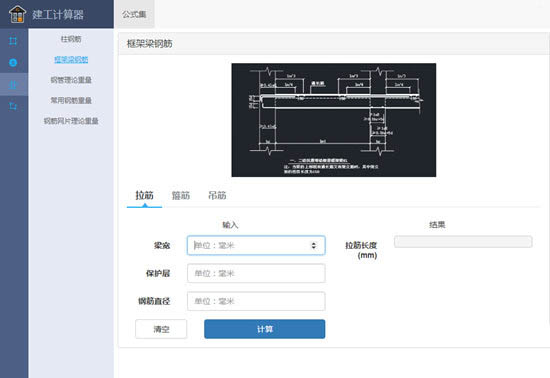Select the fourth sidebar crop-like icon
The height and width of the screenshot is (378, 550).
(13, 106)
